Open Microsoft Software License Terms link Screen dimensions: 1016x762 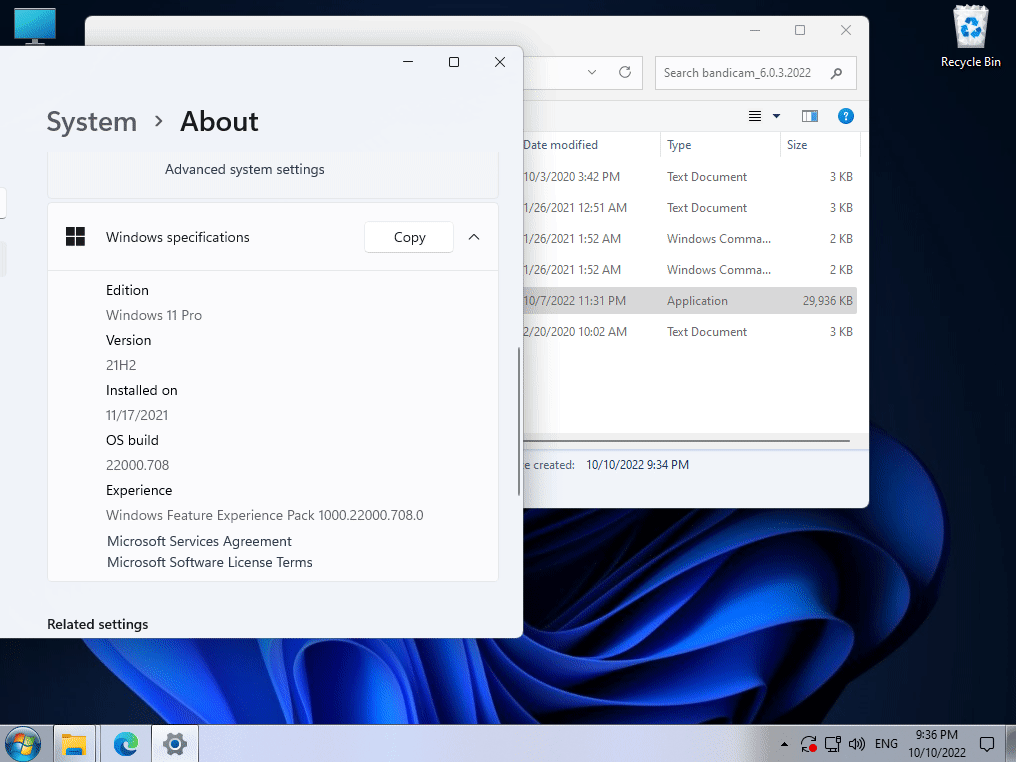(209, 562)
